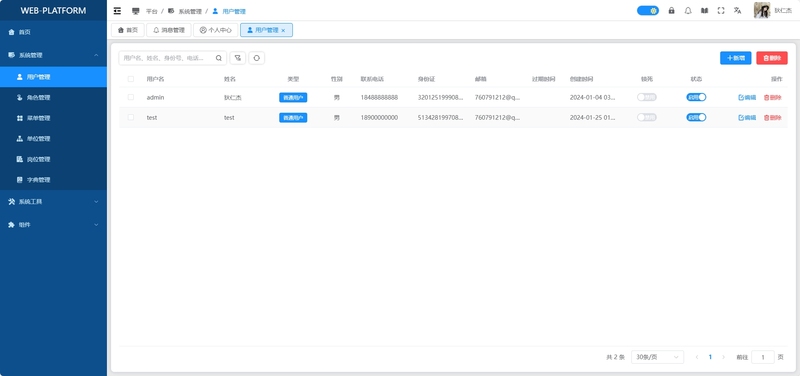This screenshot has height=376, width=800.
Task: Open notifications via the bell icon
Action: click(688, 11)
